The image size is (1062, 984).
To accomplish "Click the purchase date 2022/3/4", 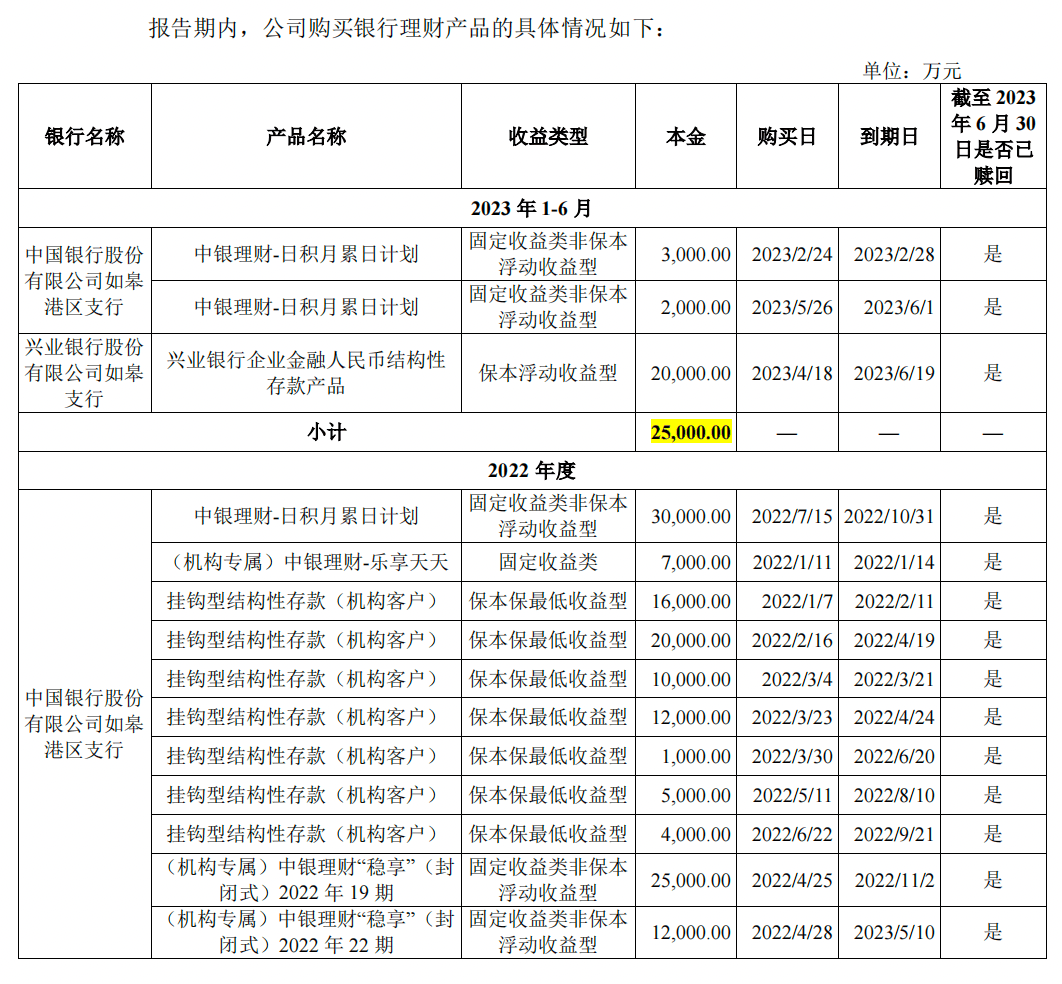I will pyautogui.click(x=797, y=679).
